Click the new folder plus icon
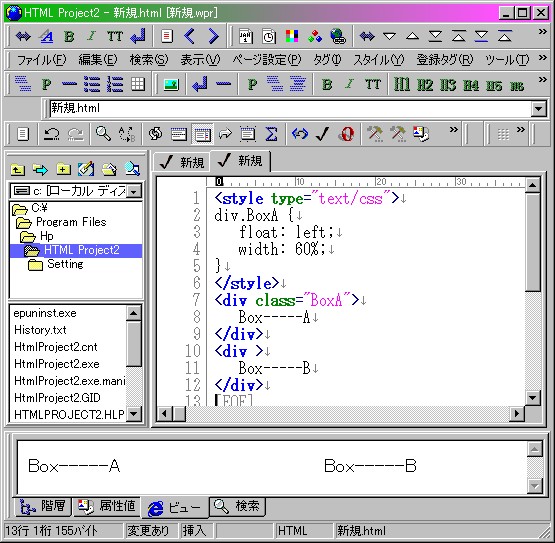This screenshot has height=543, width=555. pos(63,170)
